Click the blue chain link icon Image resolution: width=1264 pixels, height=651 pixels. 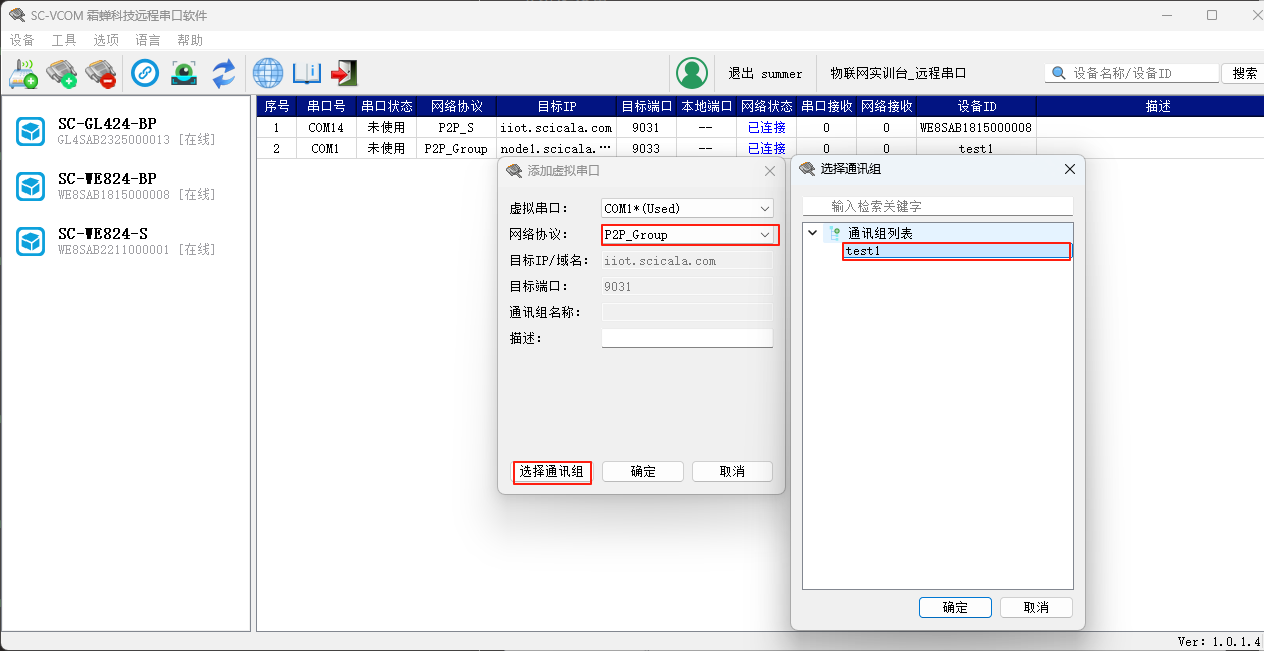click(x=145, y=73)
